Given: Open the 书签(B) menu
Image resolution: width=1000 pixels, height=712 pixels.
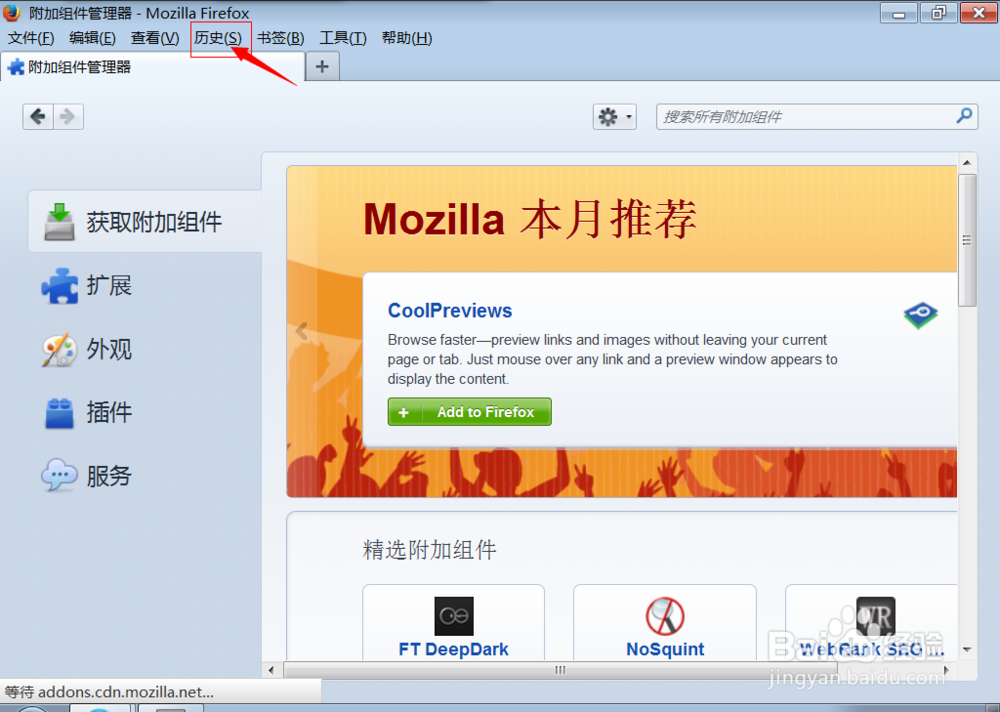Looking at the screenshot, I should tap(281, 38).
